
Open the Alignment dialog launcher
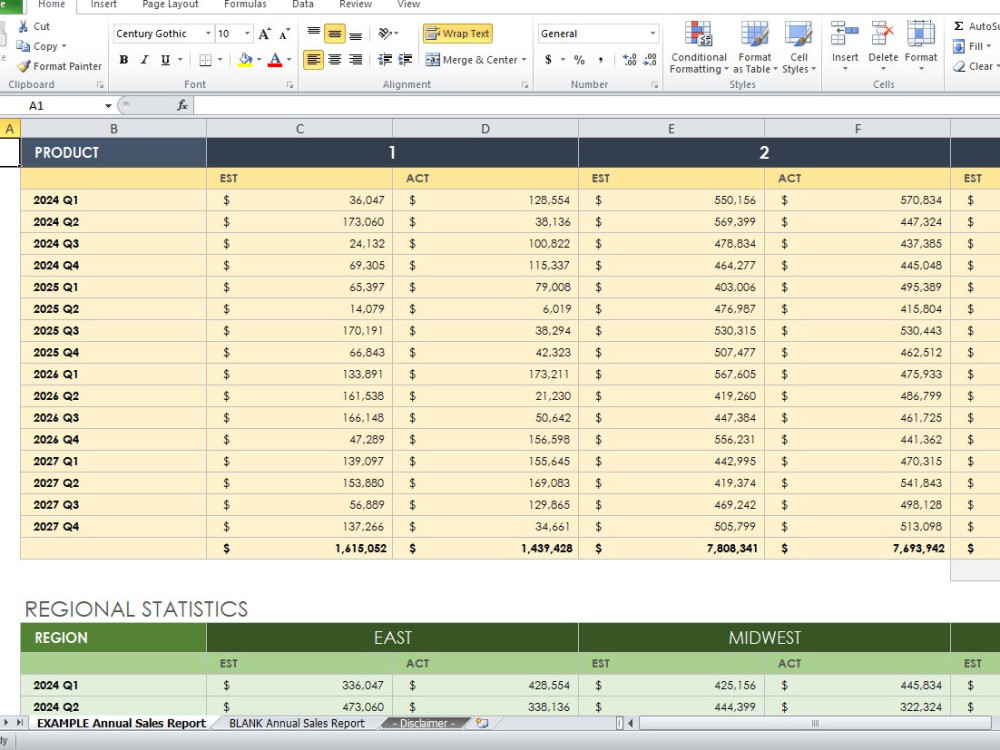[x=525, y=84]
